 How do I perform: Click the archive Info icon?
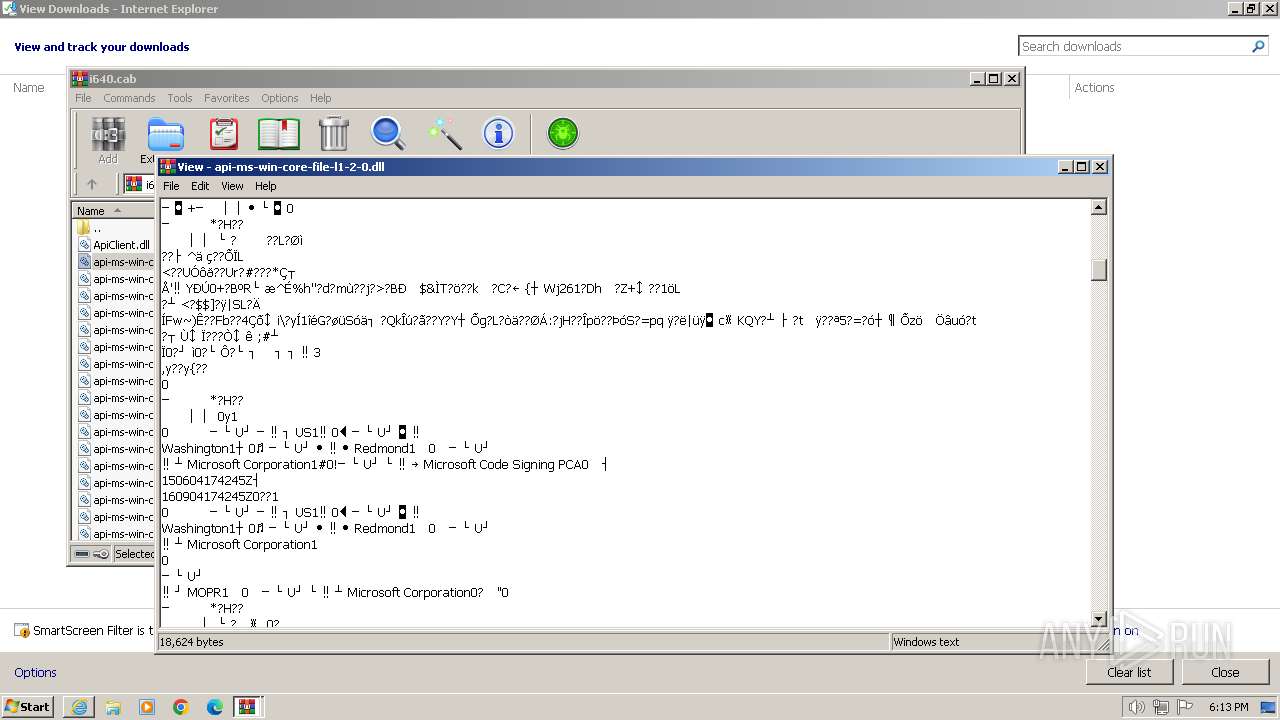(498, 134)
